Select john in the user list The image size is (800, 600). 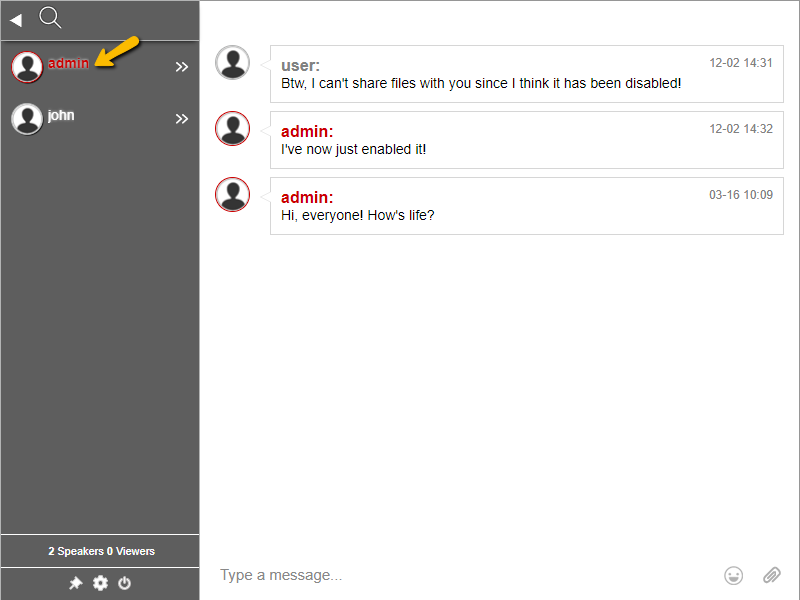tap(61, 115)
